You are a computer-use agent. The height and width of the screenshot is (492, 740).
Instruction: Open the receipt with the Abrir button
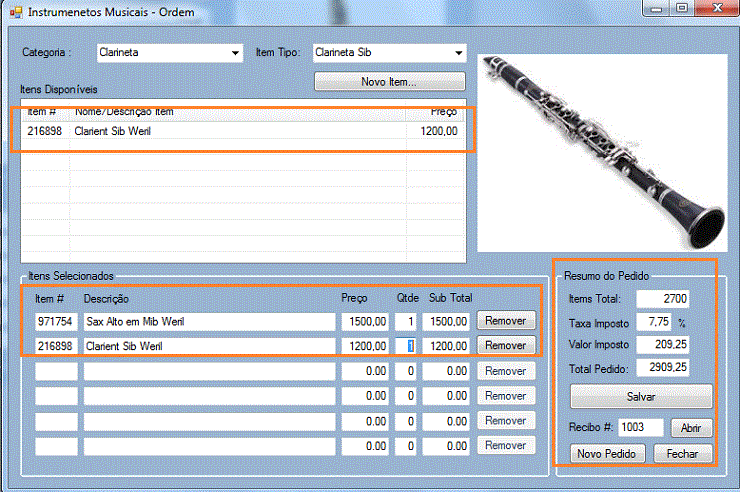(691, 428)
